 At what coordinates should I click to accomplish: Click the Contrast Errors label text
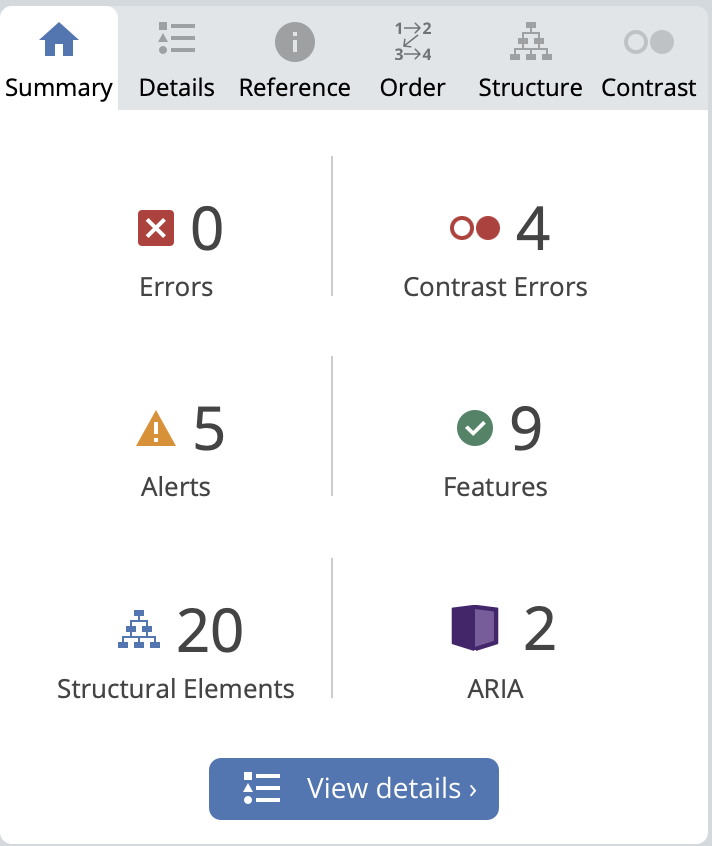pos(495,287)
